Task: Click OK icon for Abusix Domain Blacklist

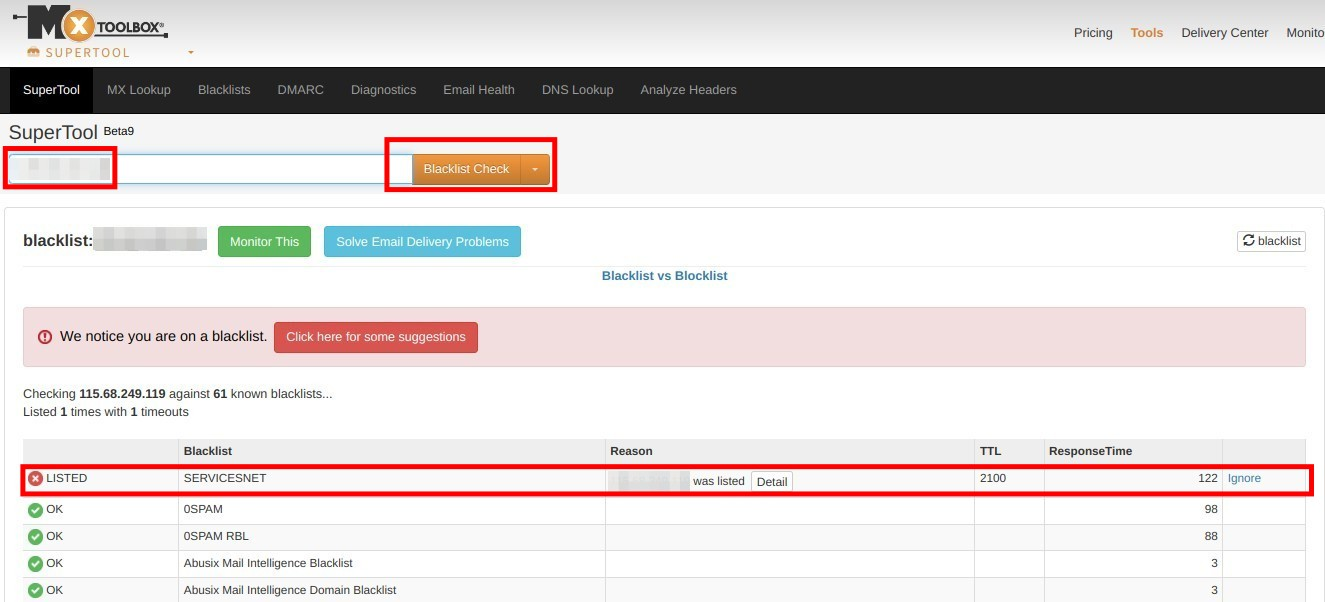Action: pyautogui.click(x=35, y=591)
